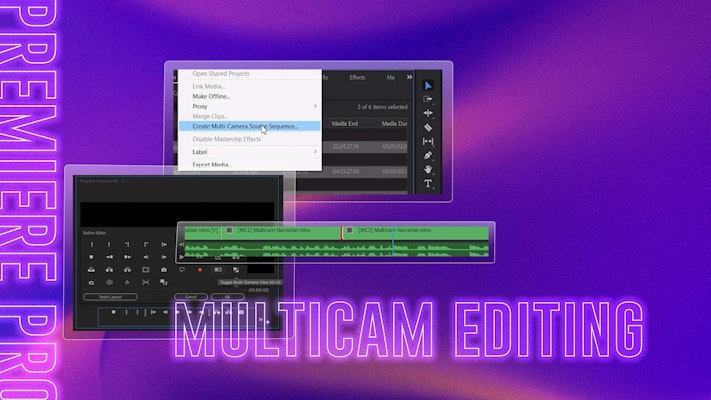Click Make Offline menu entry
Image resolution: width=711 pixels, height=400 pixels.
211,96
